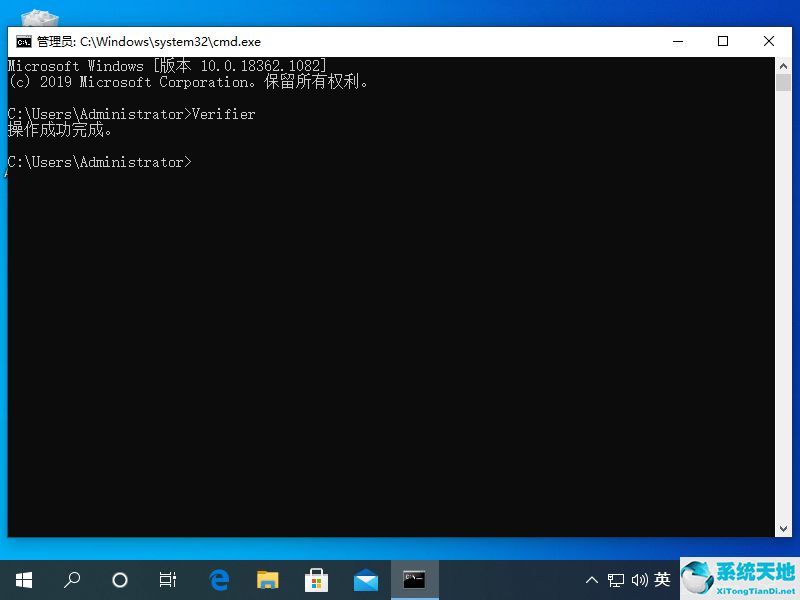Open Task View on the taskbar
This screenshot has width=800, height=600.
tap(167, 579)
